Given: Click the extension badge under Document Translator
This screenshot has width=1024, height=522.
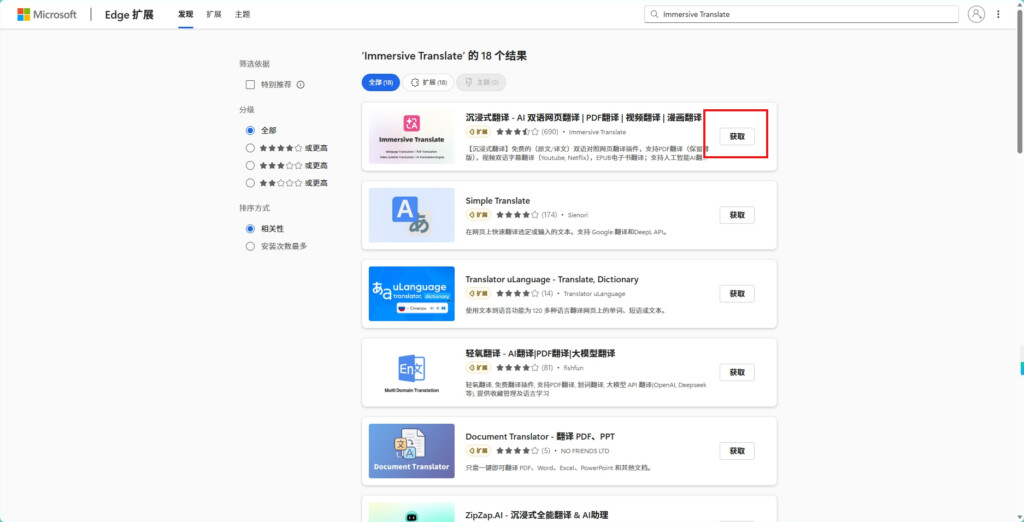Looking at the screenshot, I should [478, 451].
